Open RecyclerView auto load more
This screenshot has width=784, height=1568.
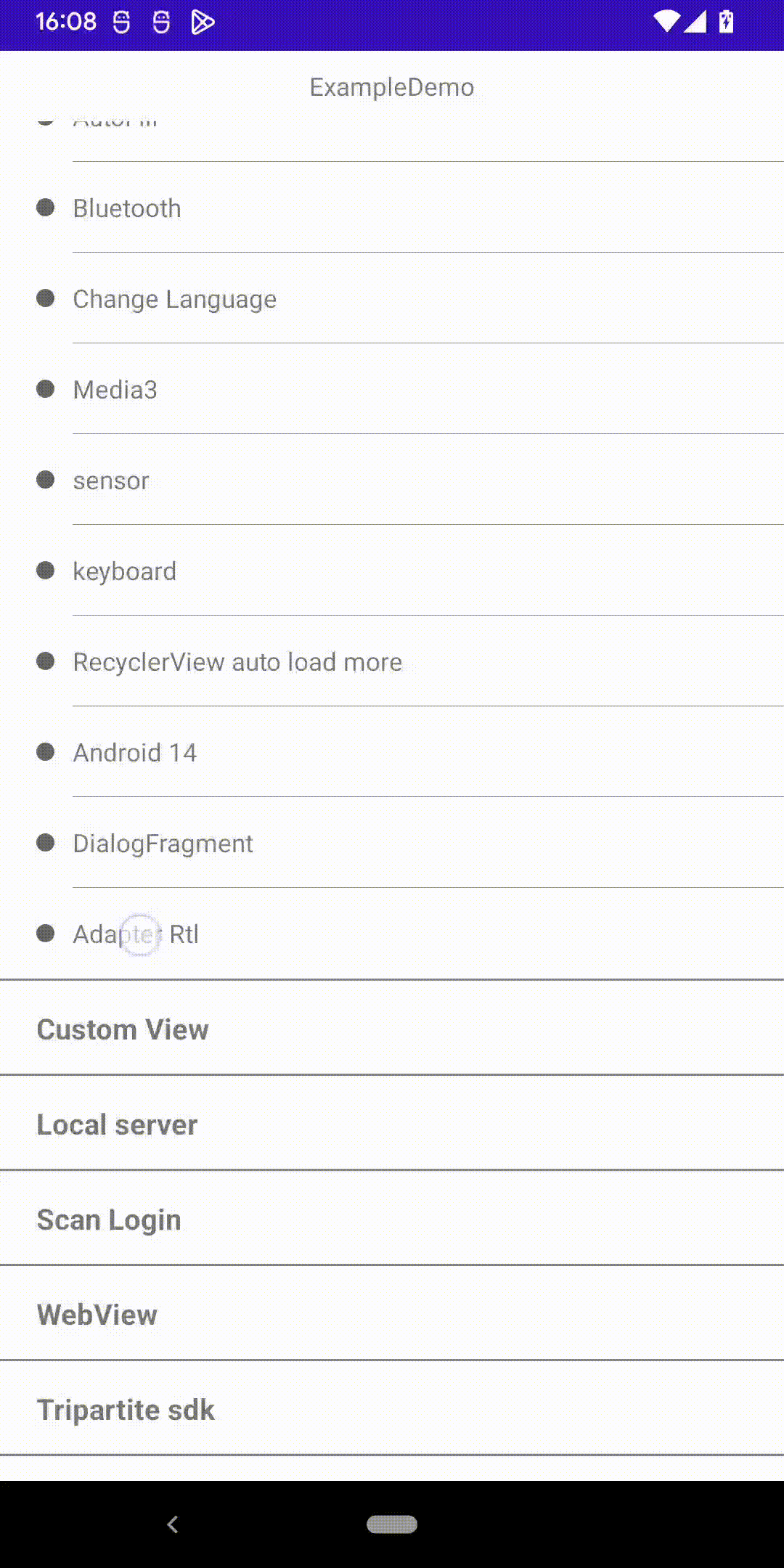(392, 662)
